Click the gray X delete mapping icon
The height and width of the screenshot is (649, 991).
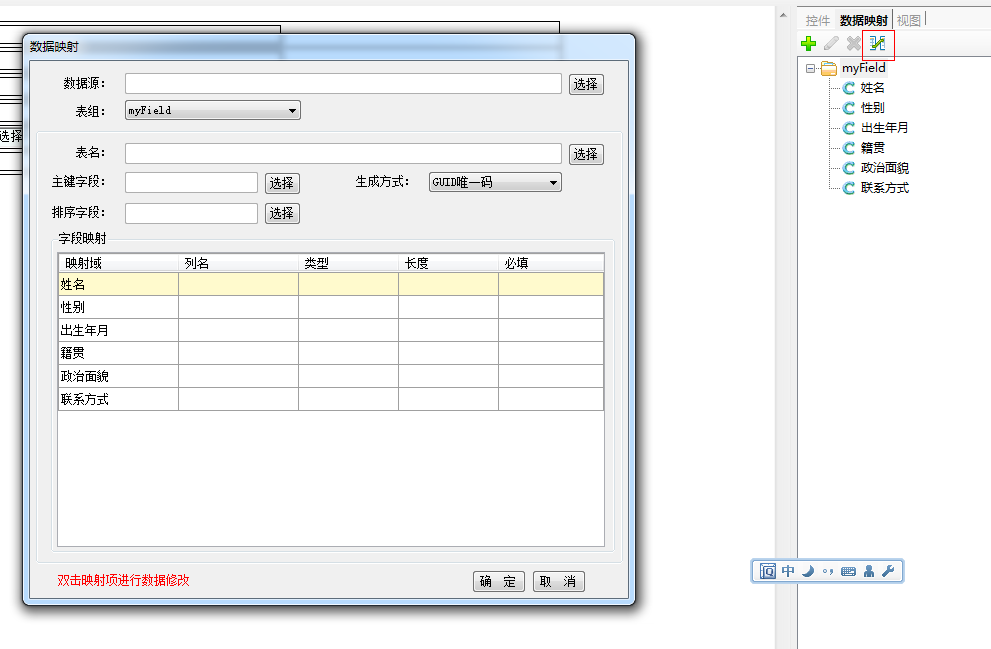[854, 44]
